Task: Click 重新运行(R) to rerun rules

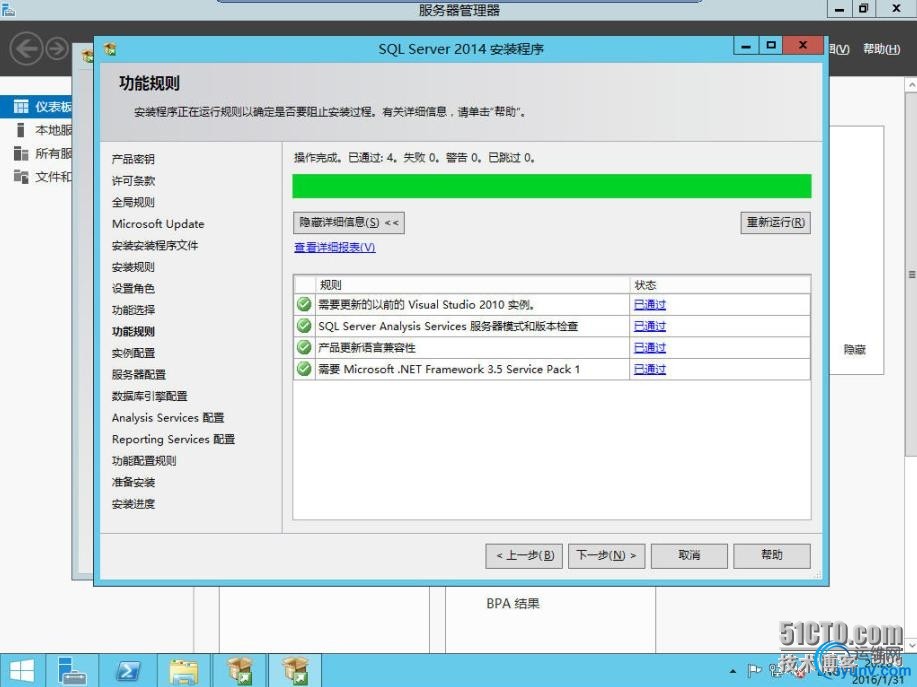Action: click(775, 223)
